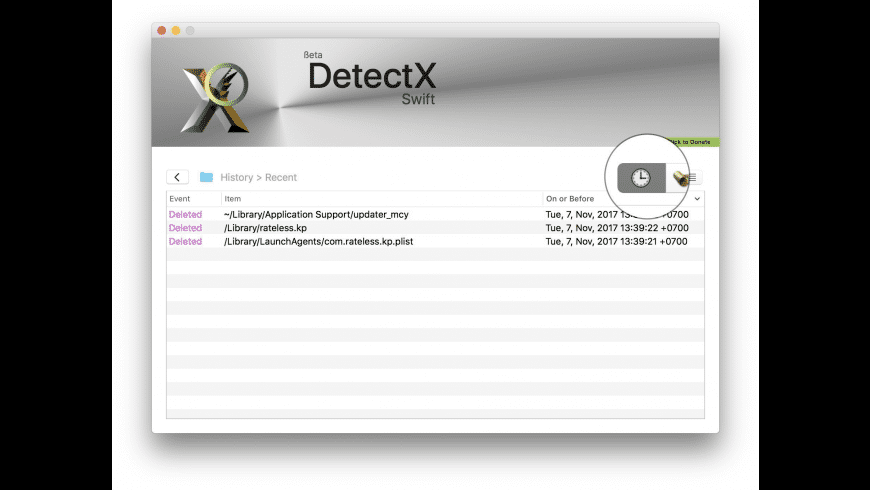Click the back chevron button
This screenshot has width=870, height=490.
pos(177,177)
